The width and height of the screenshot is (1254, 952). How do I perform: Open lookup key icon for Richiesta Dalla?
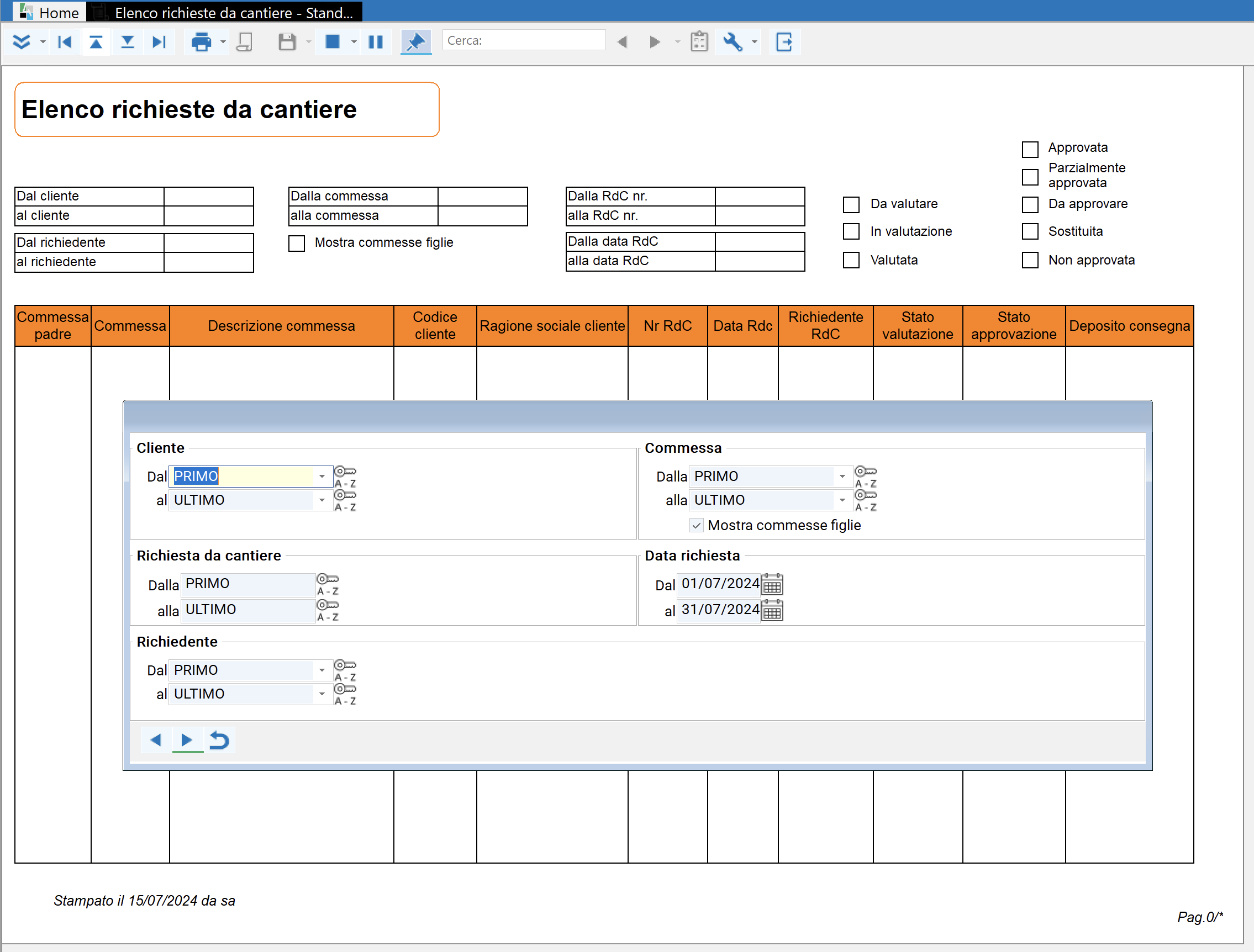click(328, 584)
